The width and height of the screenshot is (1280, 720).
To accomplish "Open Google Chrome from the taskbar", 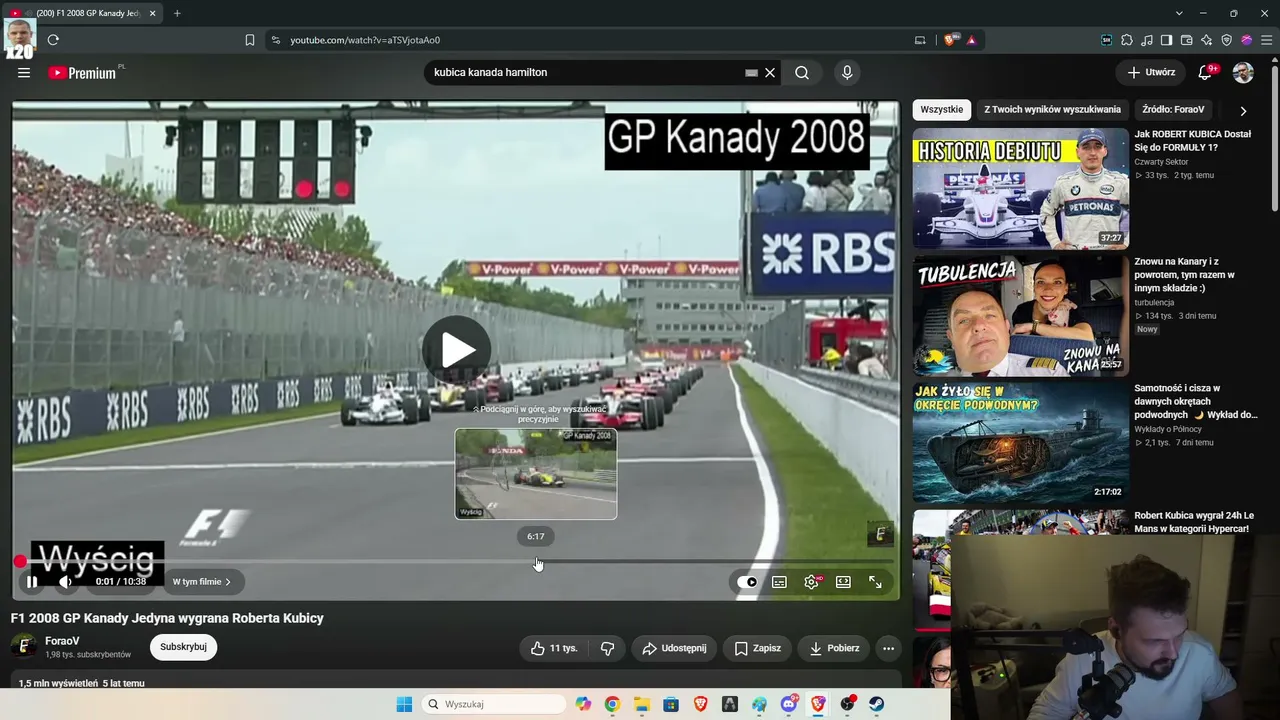I will pos(612,704).
